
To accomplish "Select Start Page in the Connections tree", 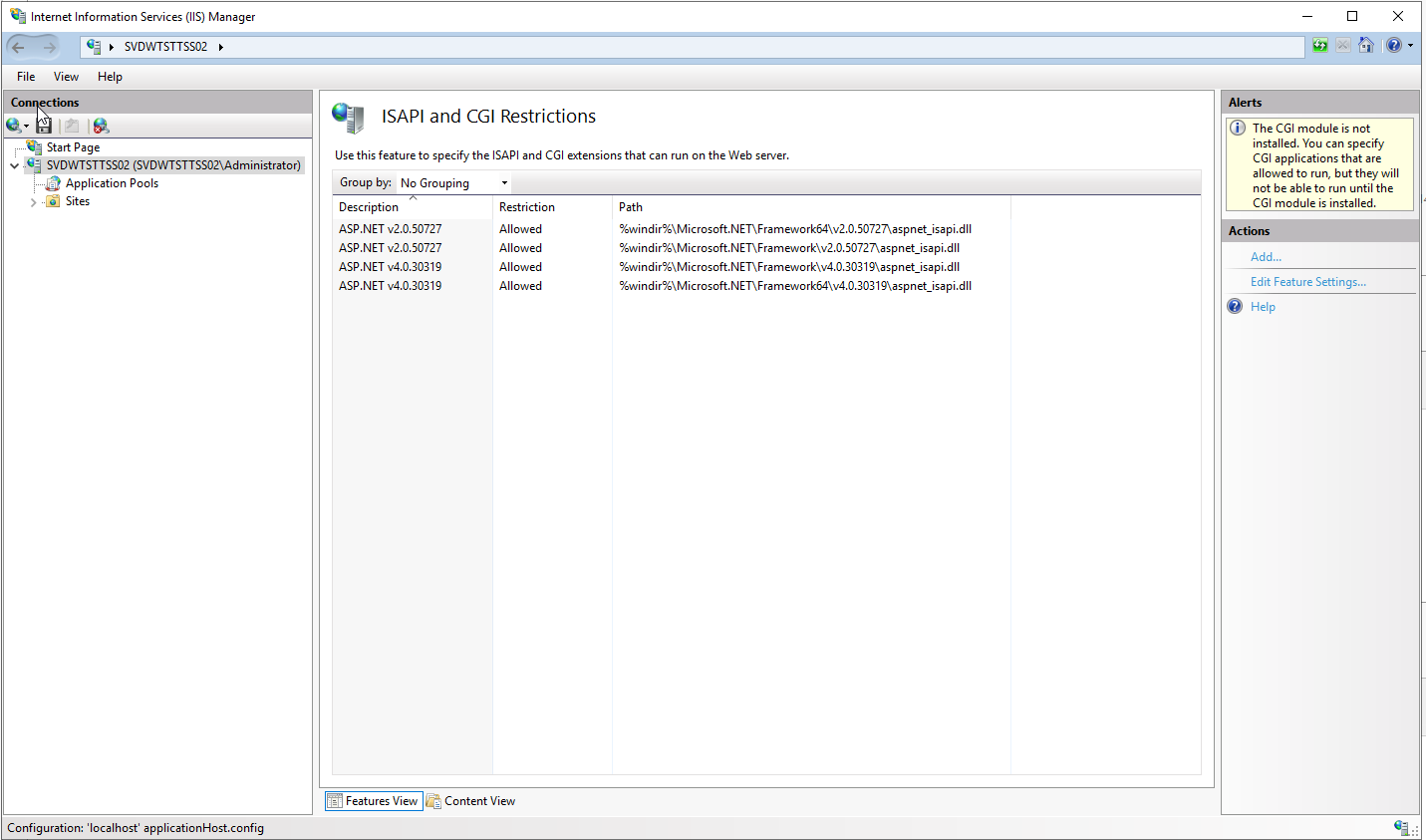I will click(73, 147).
